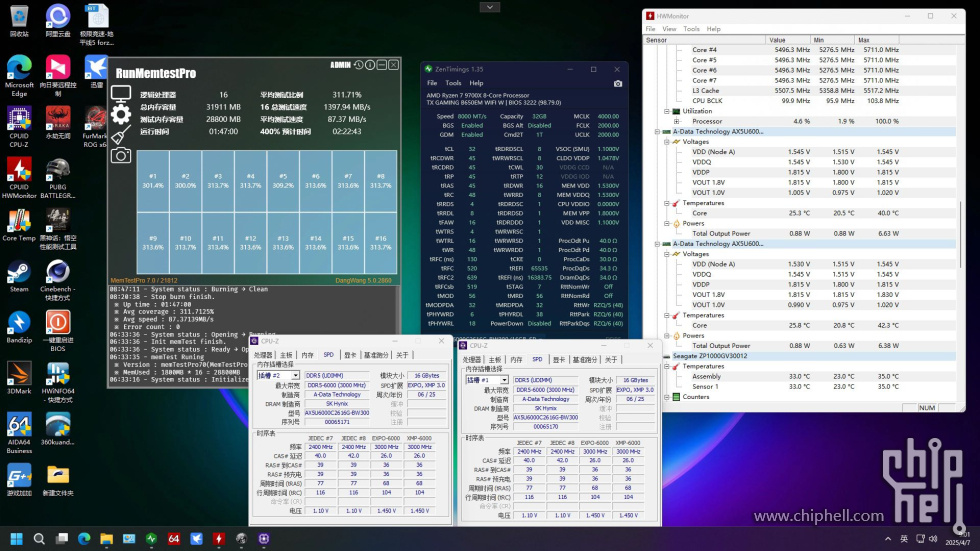Open File menu in HWMonitor
The height and width of the screenshot is (551, 980).
(x=651, y=29)
